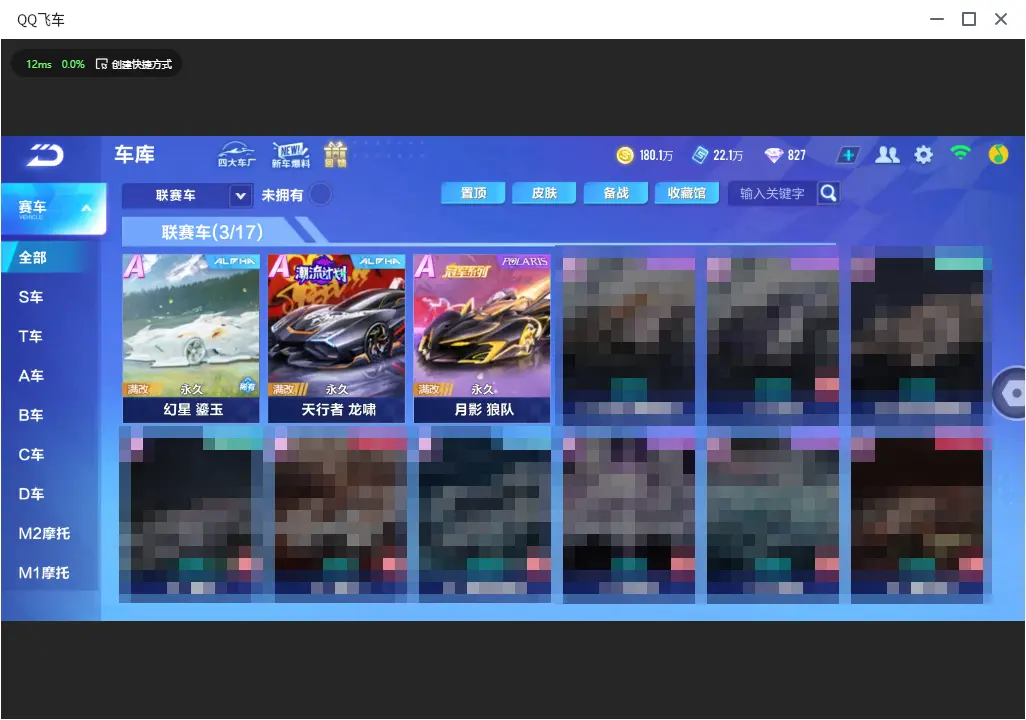This screenshot has width=1026, height=720.
Task: Select the 天行者 龙啸 car card
Action: pyautogui.click(x=336, y=338)
